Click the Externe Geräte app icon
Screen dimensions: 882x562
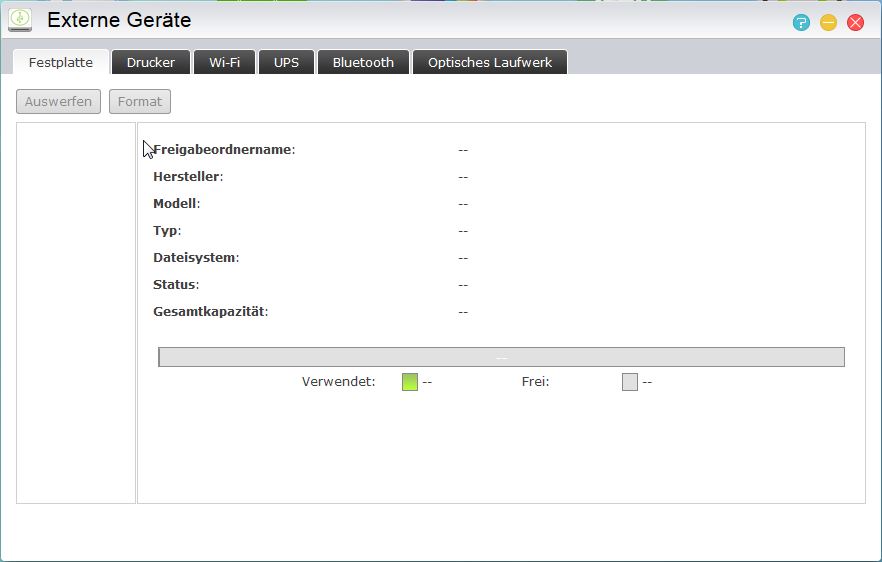(20, 20)
